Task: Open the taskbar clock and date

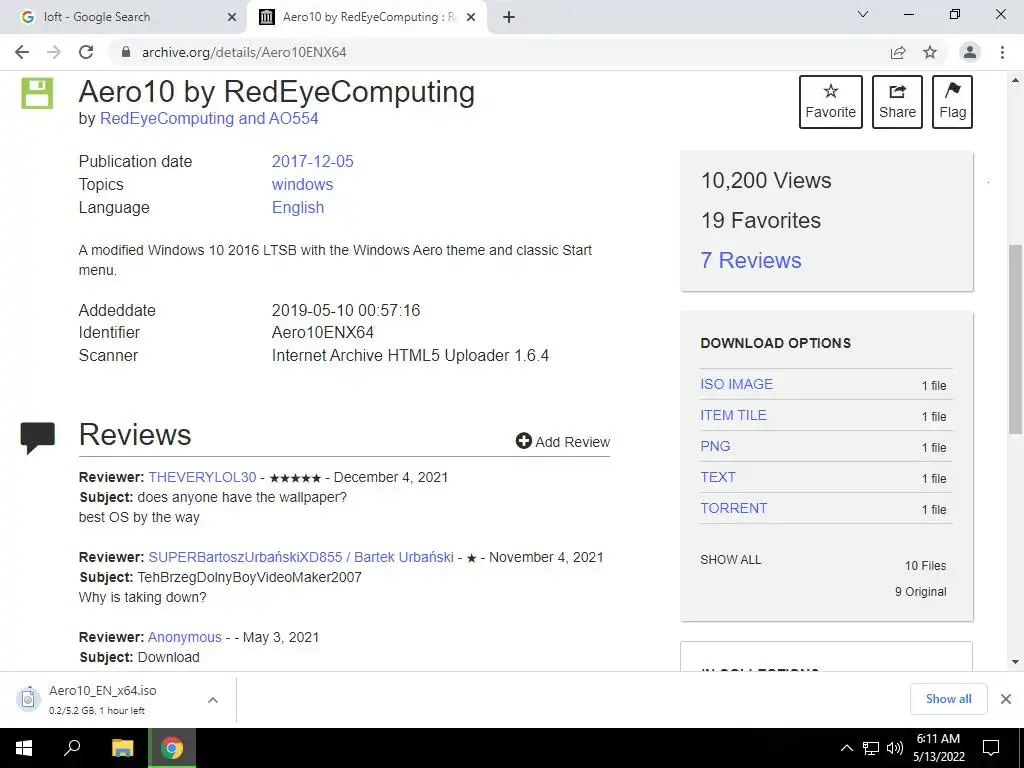Action: 938,748
